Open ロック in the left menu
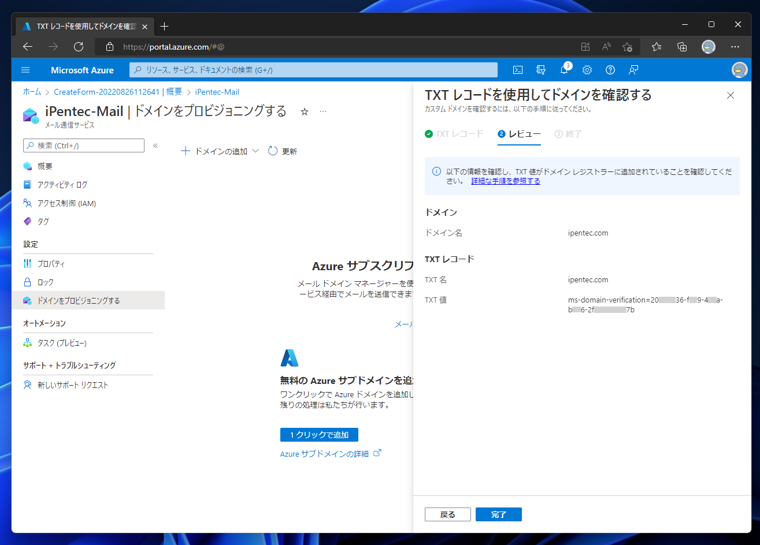Image resolution: width=760 pixels, height=545 pixels. click(x=45, y=282)
